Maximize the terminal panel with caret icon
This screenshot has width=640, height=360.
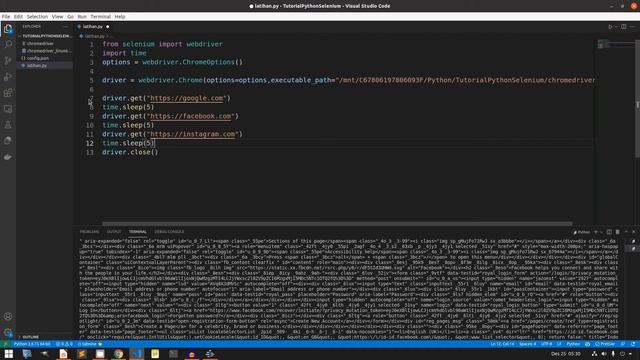627,232
